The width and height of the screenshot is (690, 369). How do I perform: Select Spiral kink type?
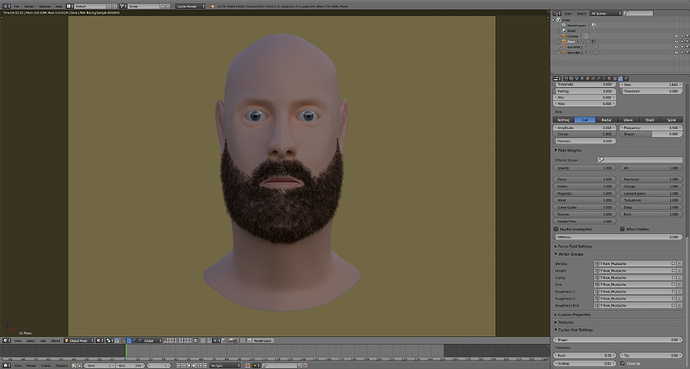click(672, 120)
